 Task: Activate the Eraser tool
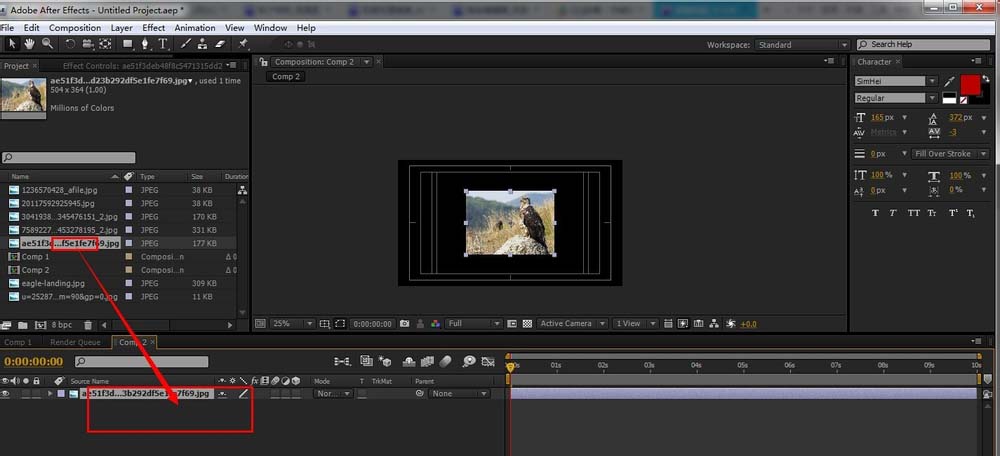click(x=219, y=44)
